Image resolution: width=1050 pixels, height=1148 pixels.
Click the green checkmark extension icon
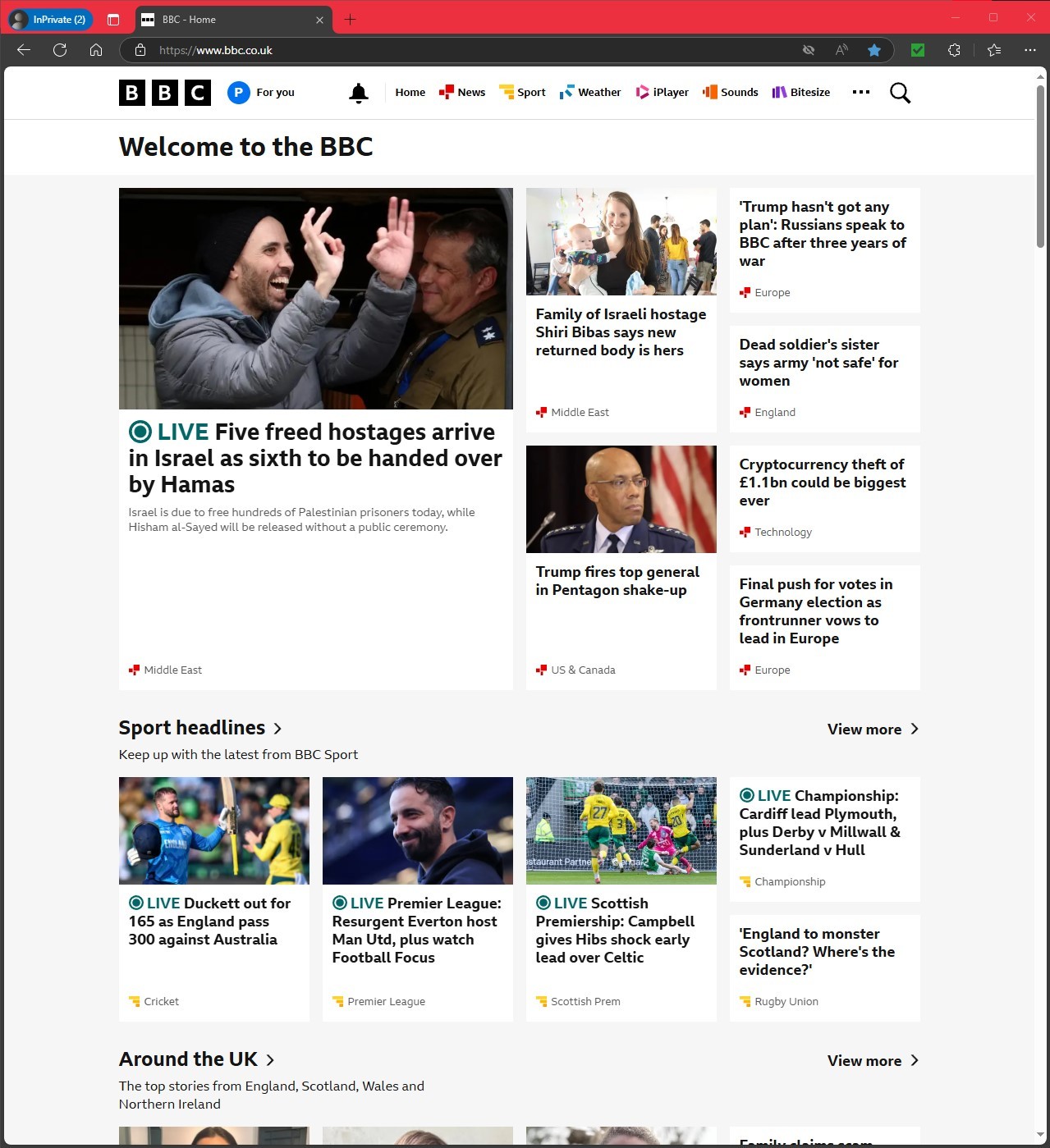tap(918, 50)
